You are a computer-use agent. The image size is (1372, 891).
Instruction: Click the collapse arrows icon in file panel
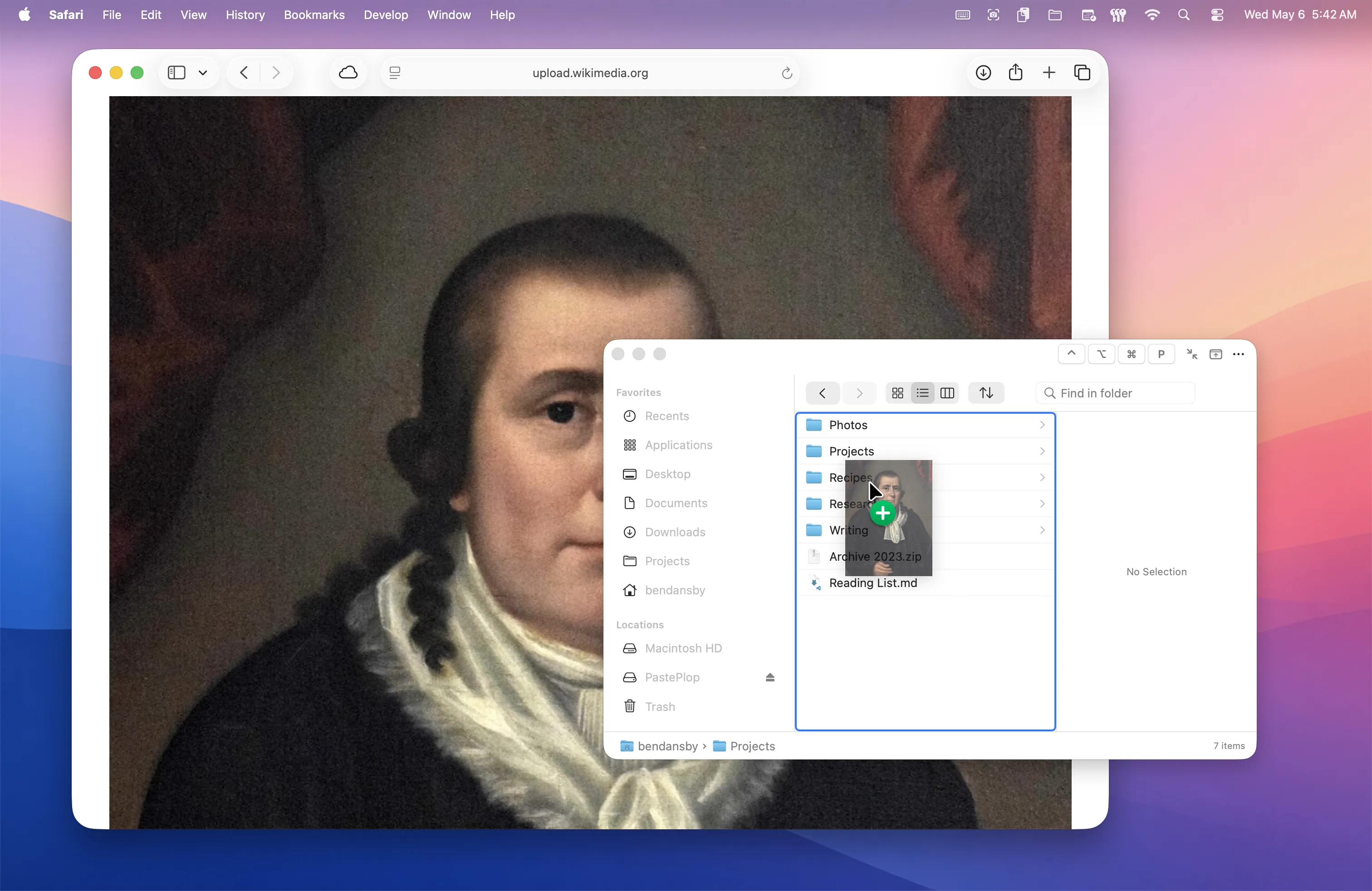click(x=1191, y=354)
